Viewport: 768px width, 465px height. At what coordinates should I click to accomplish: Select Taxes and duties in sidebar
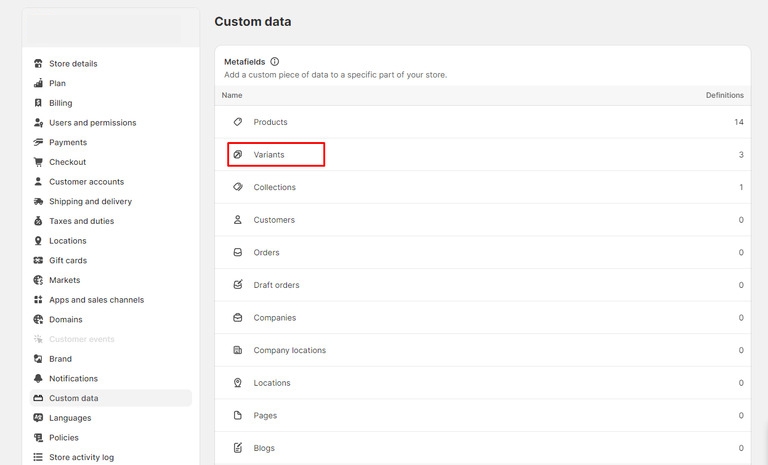point(81,221)
